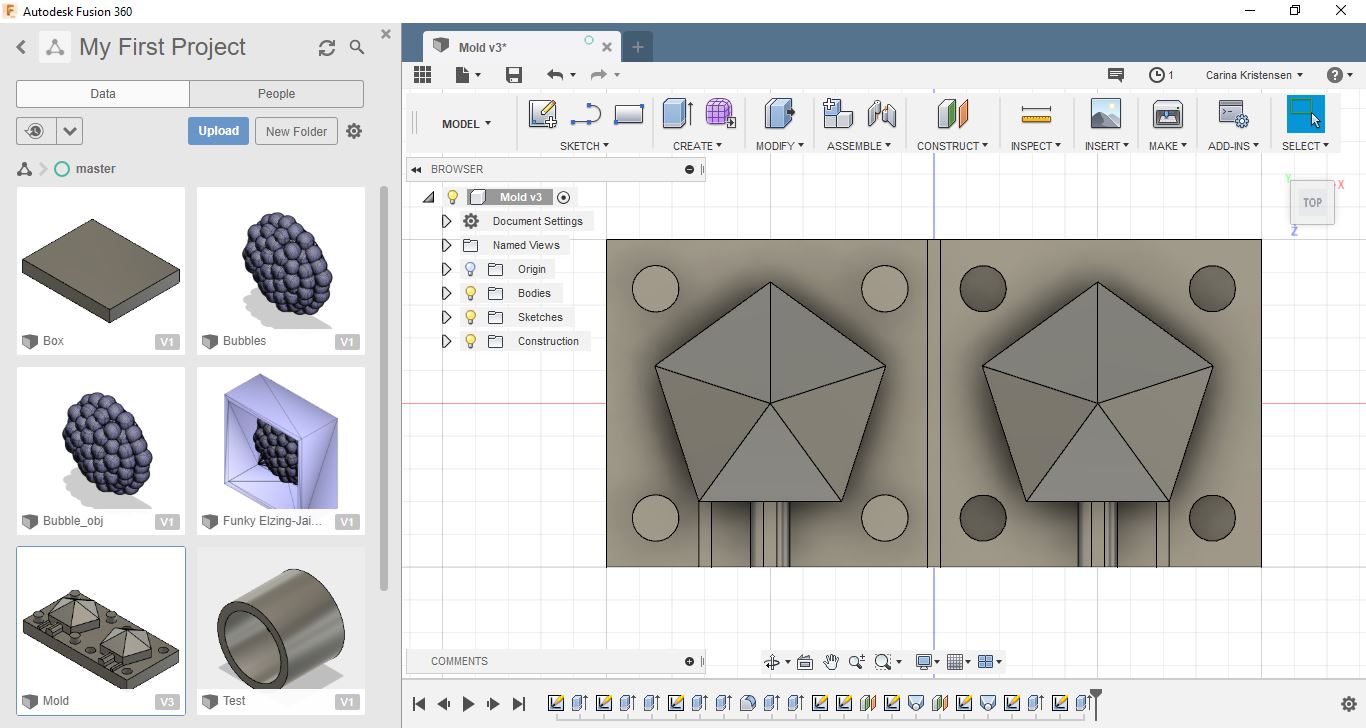Screen dimensions: 1366x728
Task: Select the Extrude tool in Create
Action: tap(677, 114)
